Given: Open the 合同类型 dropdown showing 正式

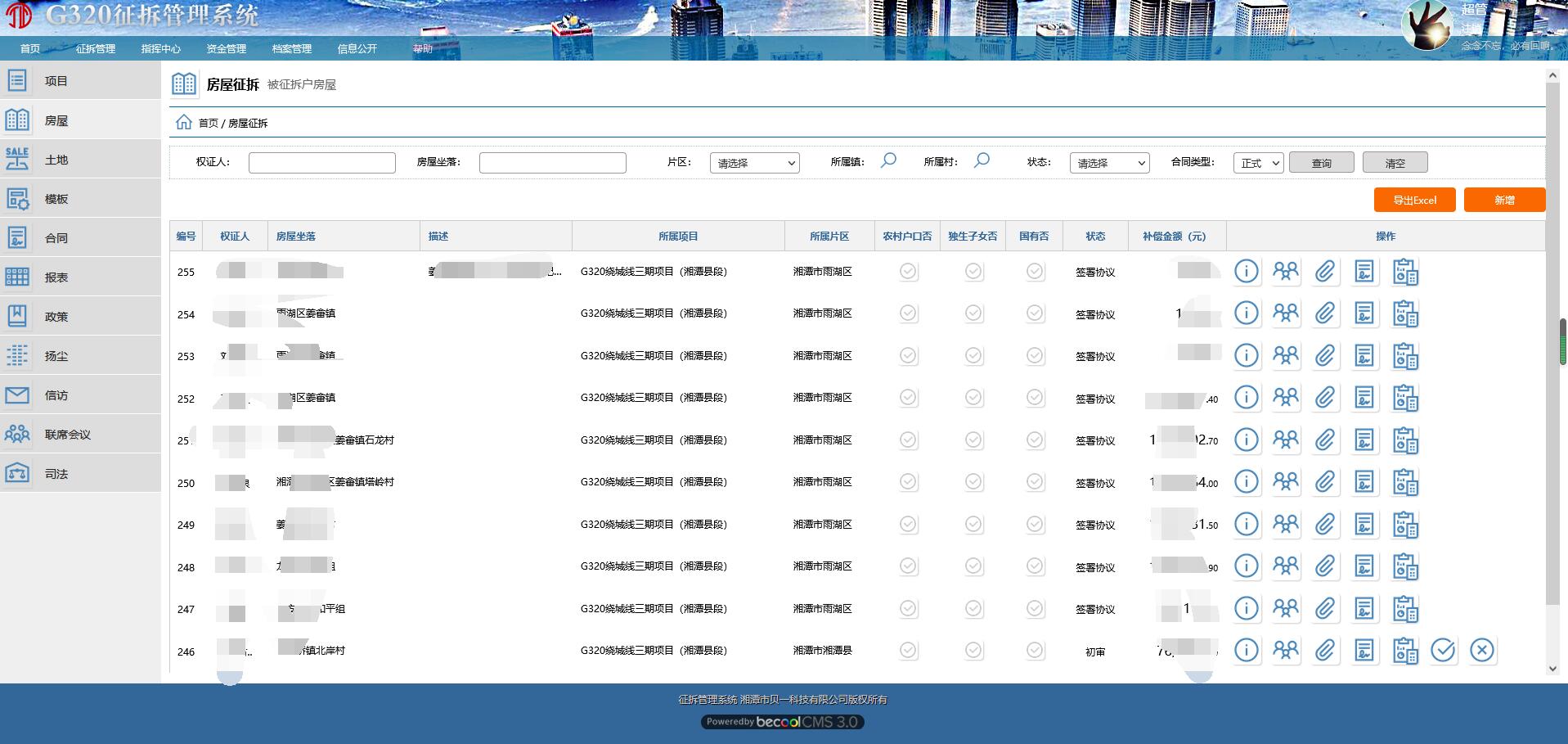Looking at the screenshot, I should 1258,163.
